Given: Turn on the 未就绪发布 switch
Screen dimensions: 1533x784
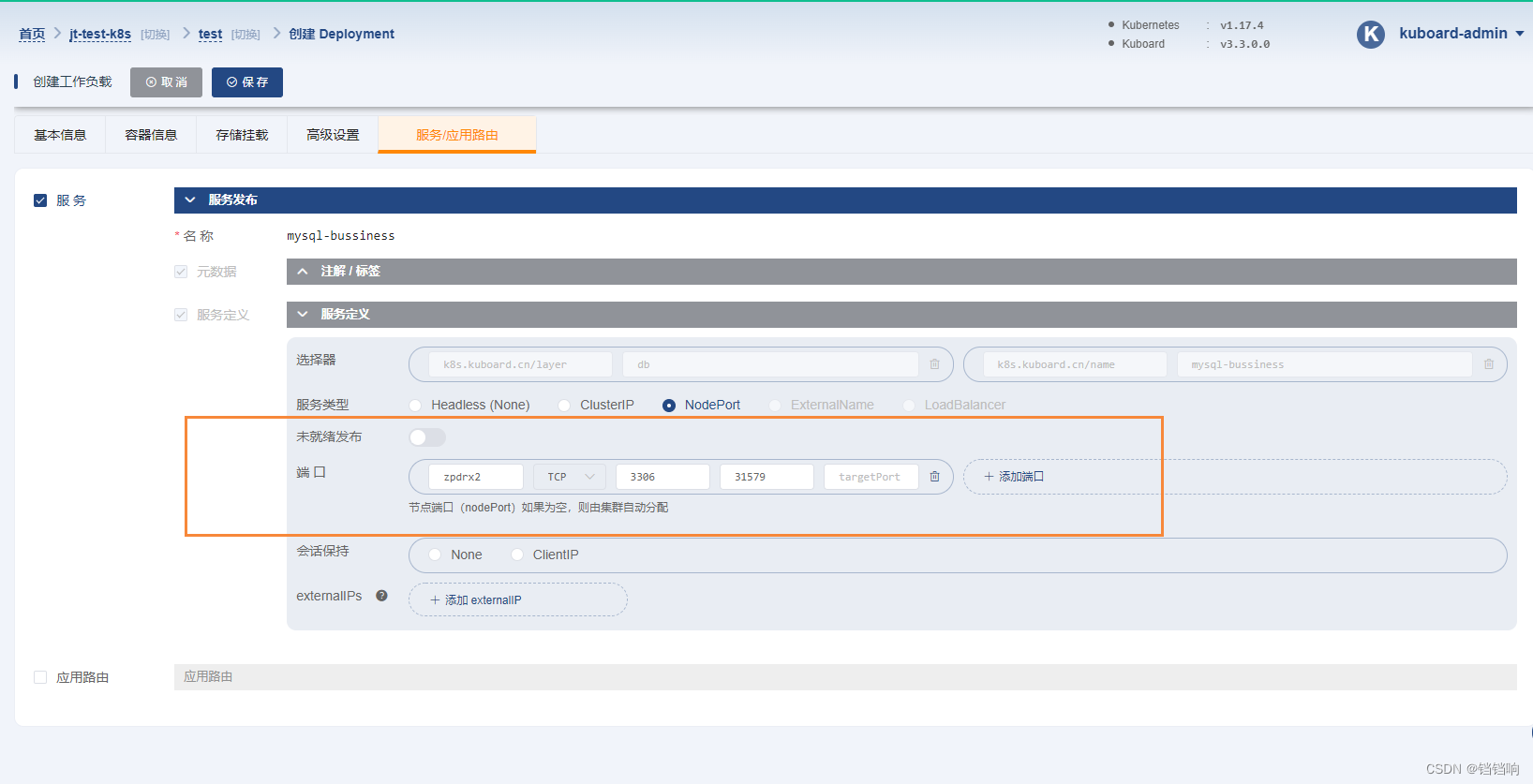Looking at the screenshot, I should 427,437.
